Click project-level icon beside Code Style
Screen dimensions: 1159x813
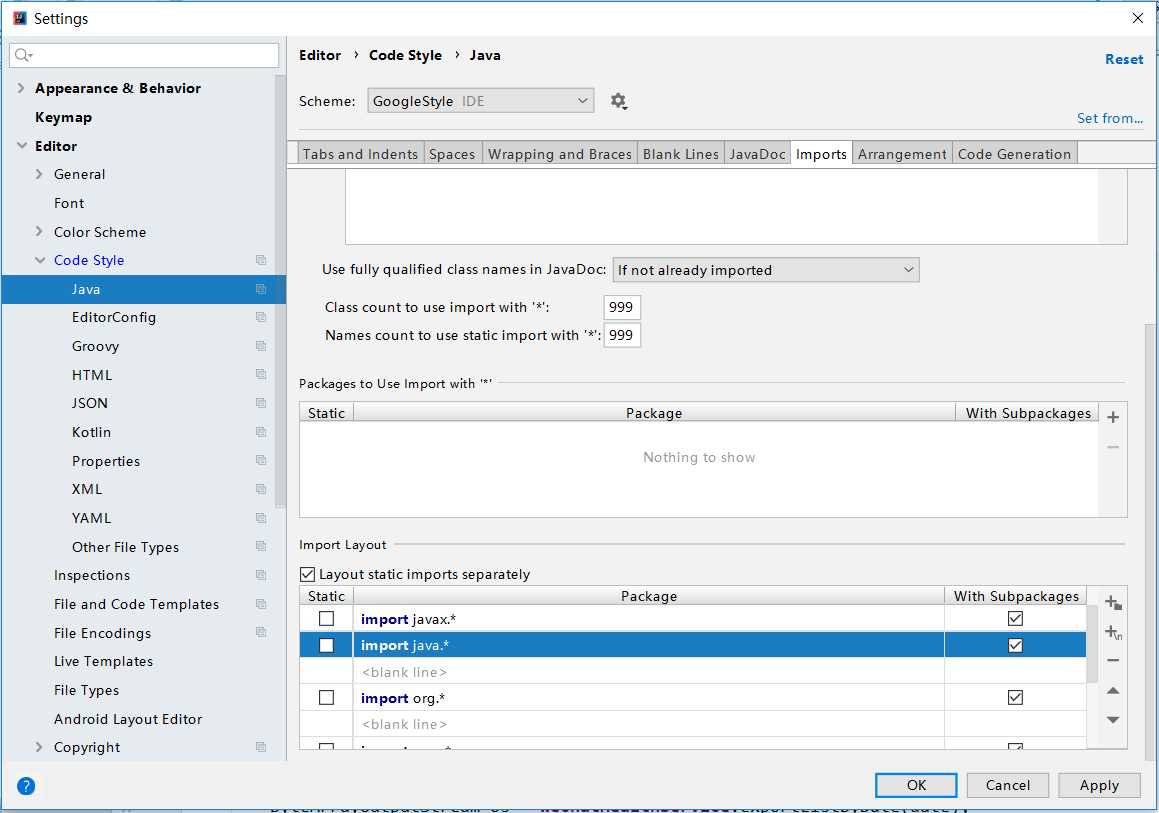pos(261,260)
